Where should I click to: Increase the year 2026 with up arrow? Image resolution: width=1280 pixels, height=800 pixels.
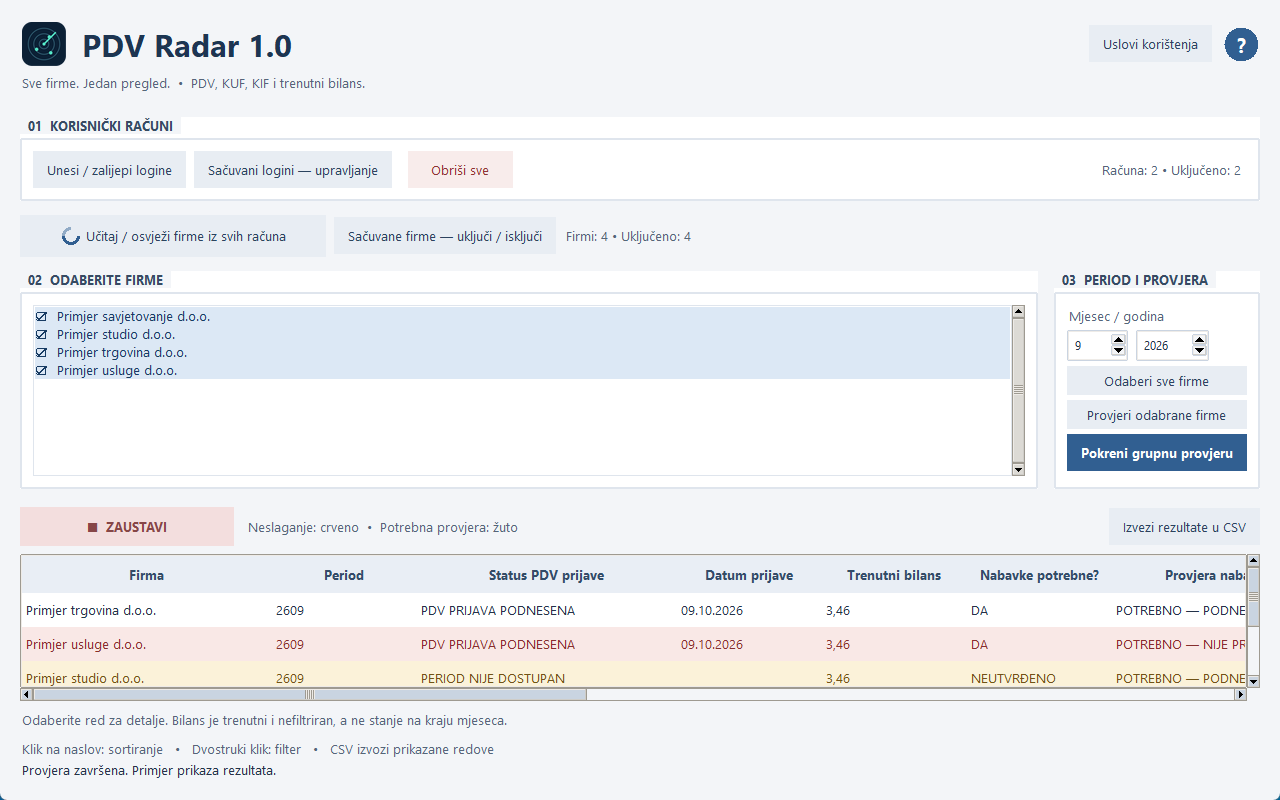[1199, 340]
